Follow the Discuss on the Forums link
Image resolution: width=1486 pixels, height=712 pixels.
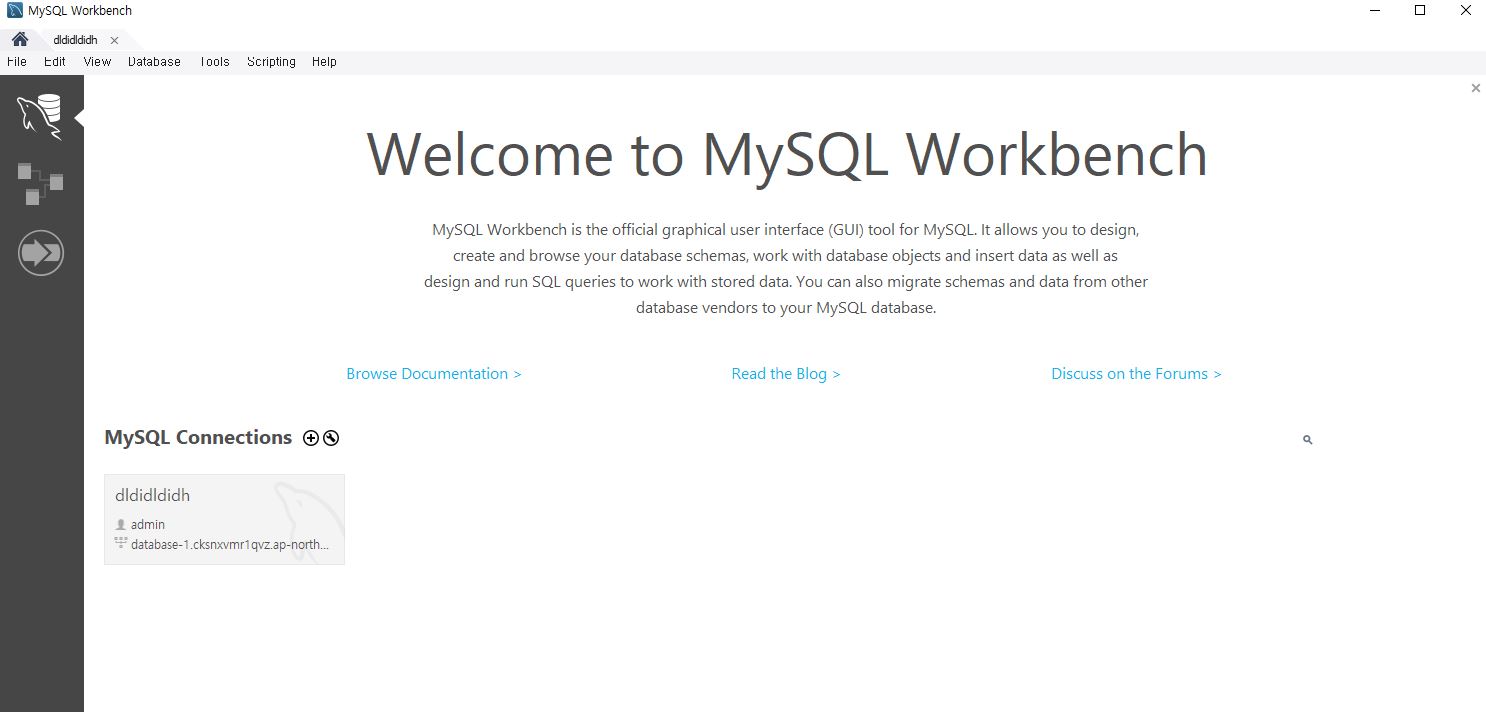pyautogui.click(x=1136, y=373)
